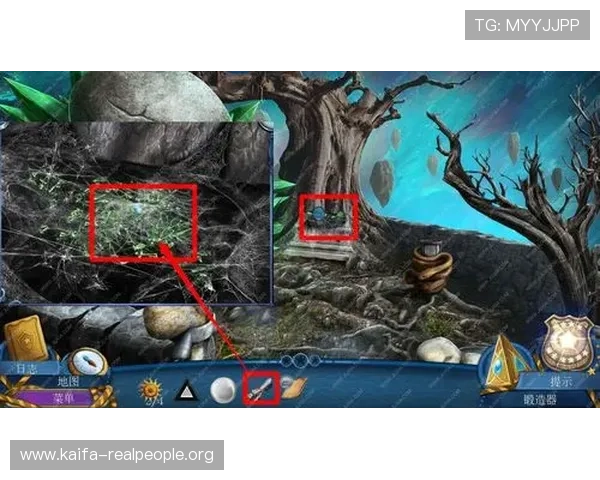
Task: Open the journal book icon
Action: click(x=24, y=340)
